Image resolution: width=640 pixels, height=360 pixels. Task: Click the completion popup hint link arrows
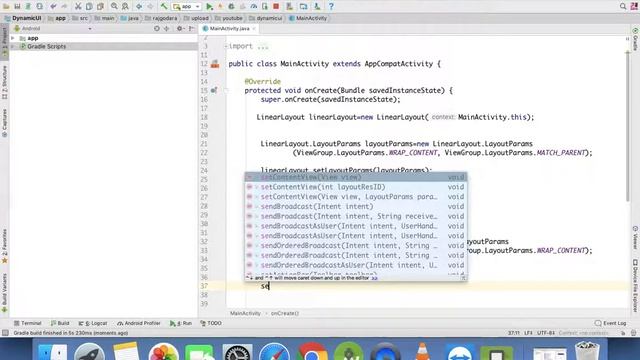click(x=374, y=278)
